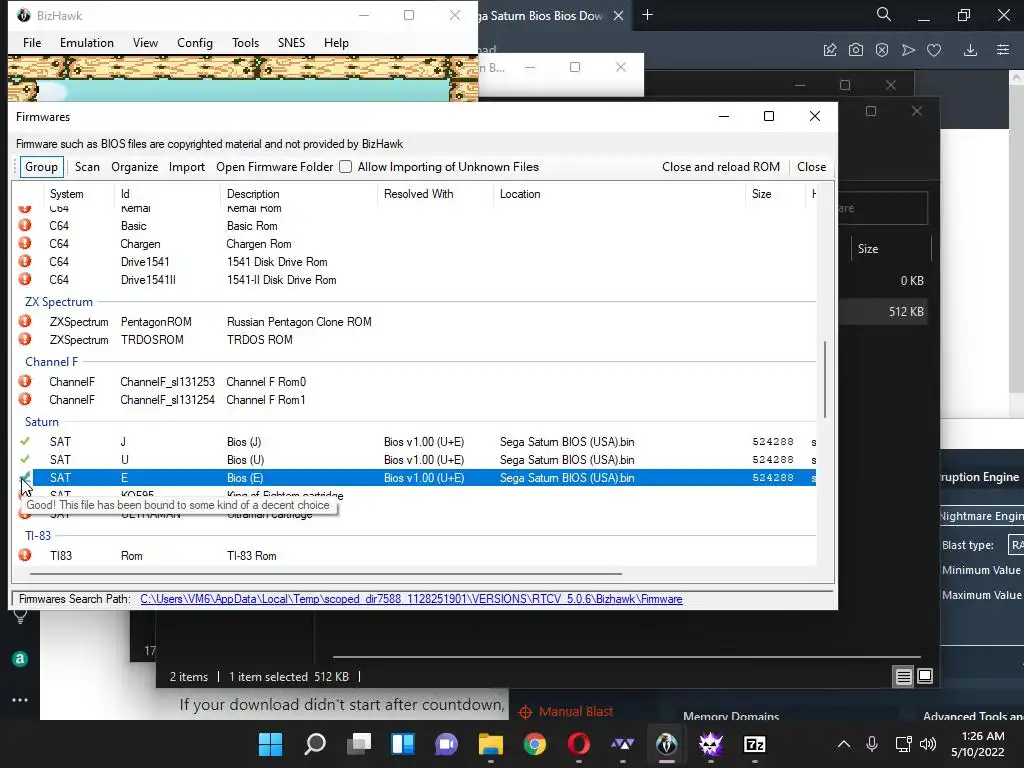The width and height of the screenshot is (1024, 768).
Task: Sort by the Size column header in Firmwares
Action: coord(761,194)
